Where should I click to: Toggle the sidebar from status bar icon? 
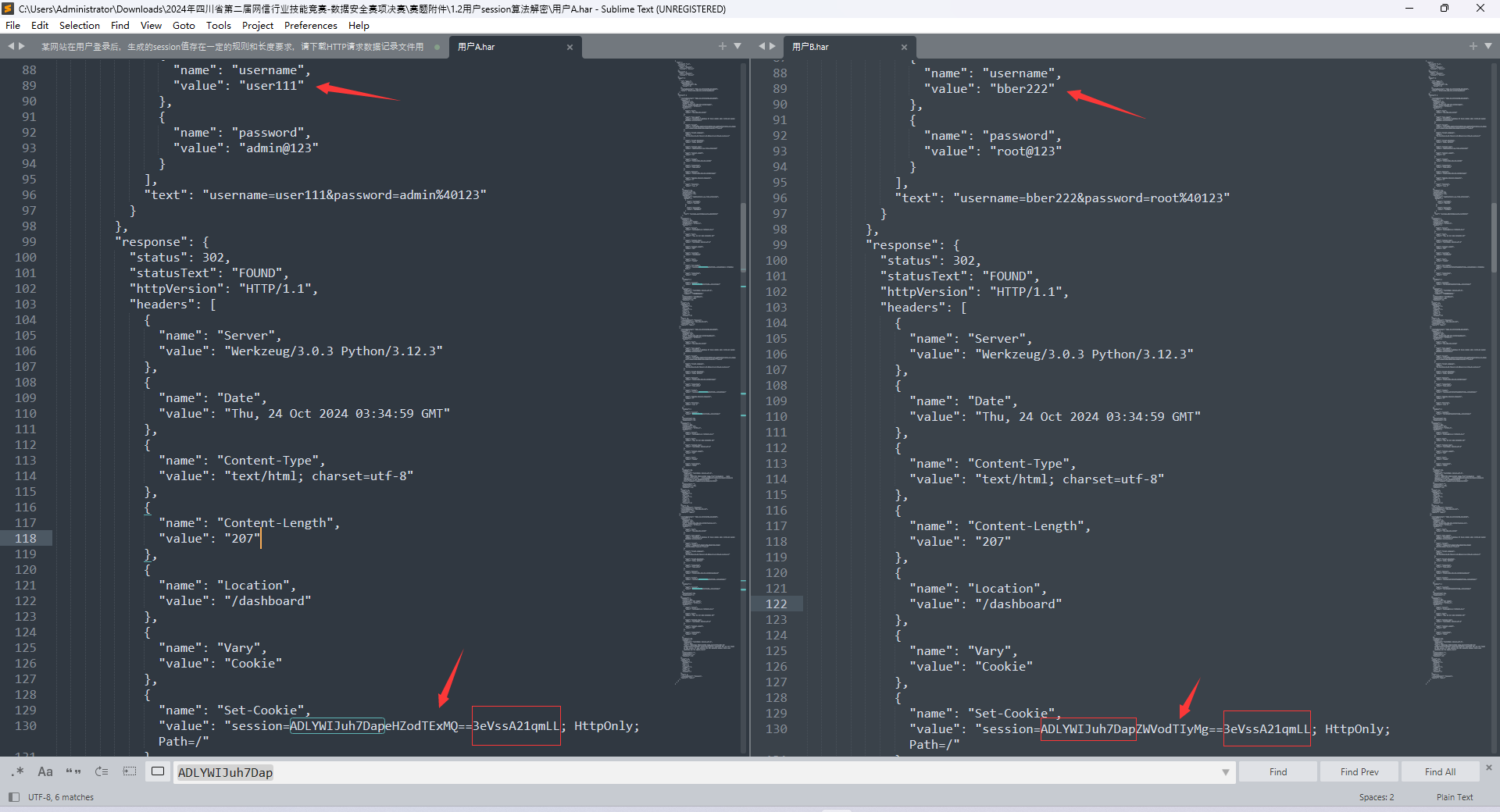(x=14, y=797)
